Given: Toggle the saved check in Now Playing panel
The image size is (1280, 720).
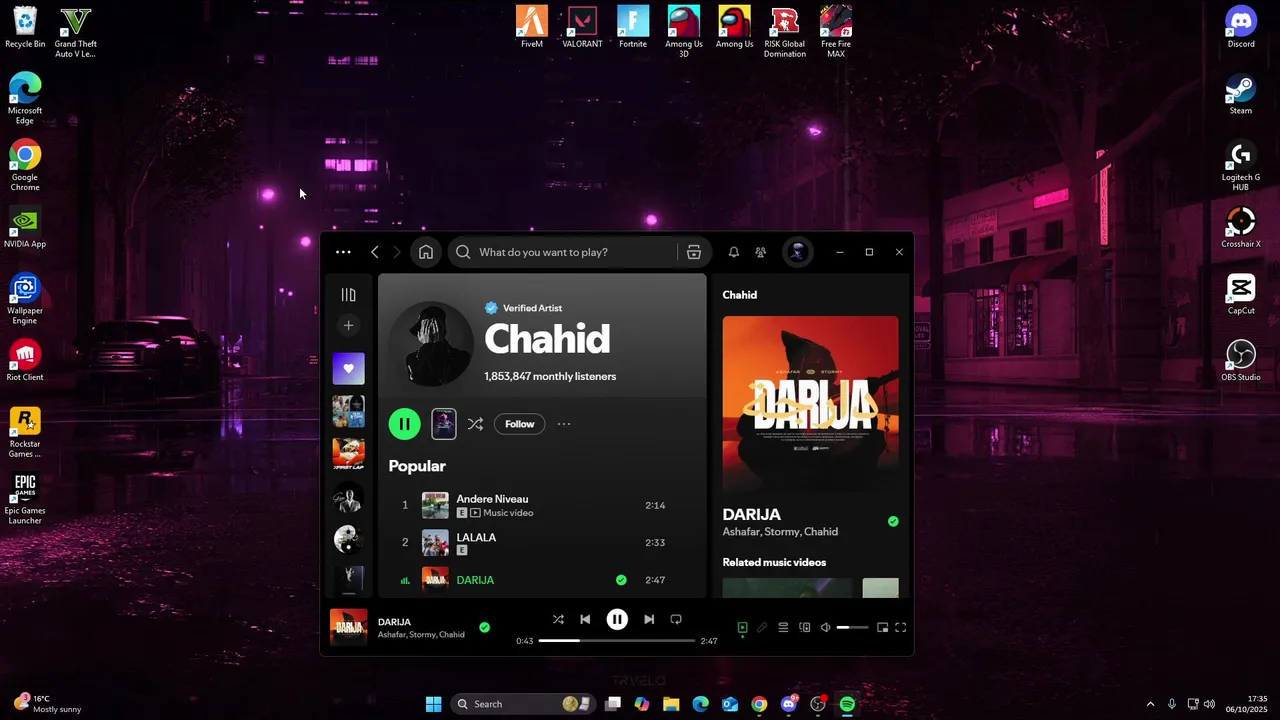Looking at the screenshot, I should pos(893,521).
